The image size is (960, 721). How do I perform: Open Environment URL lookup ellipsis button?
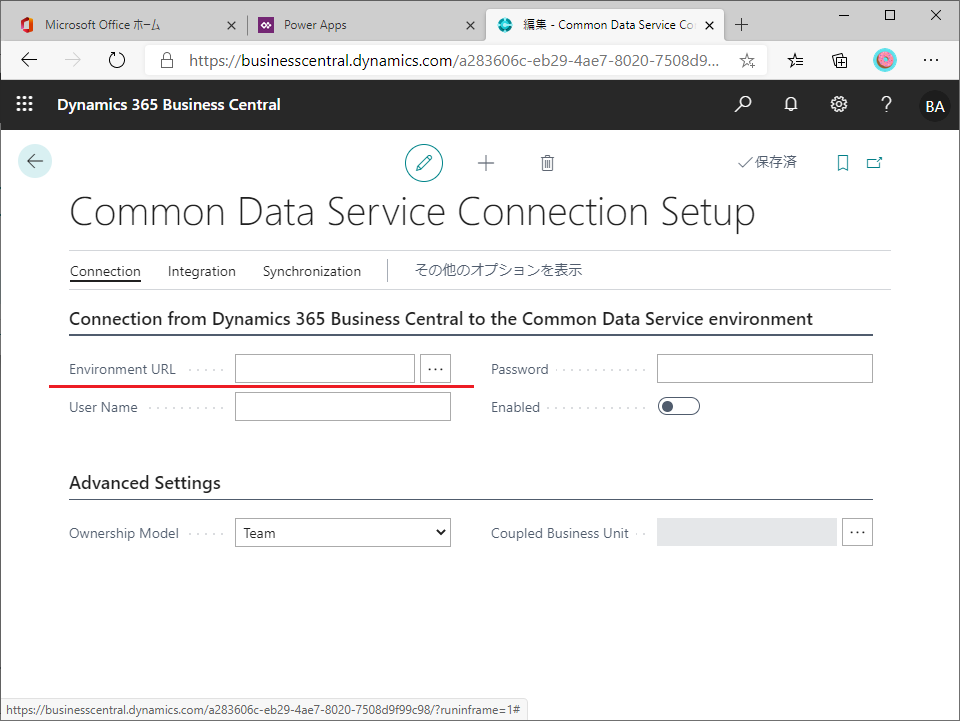coord(435,368)
